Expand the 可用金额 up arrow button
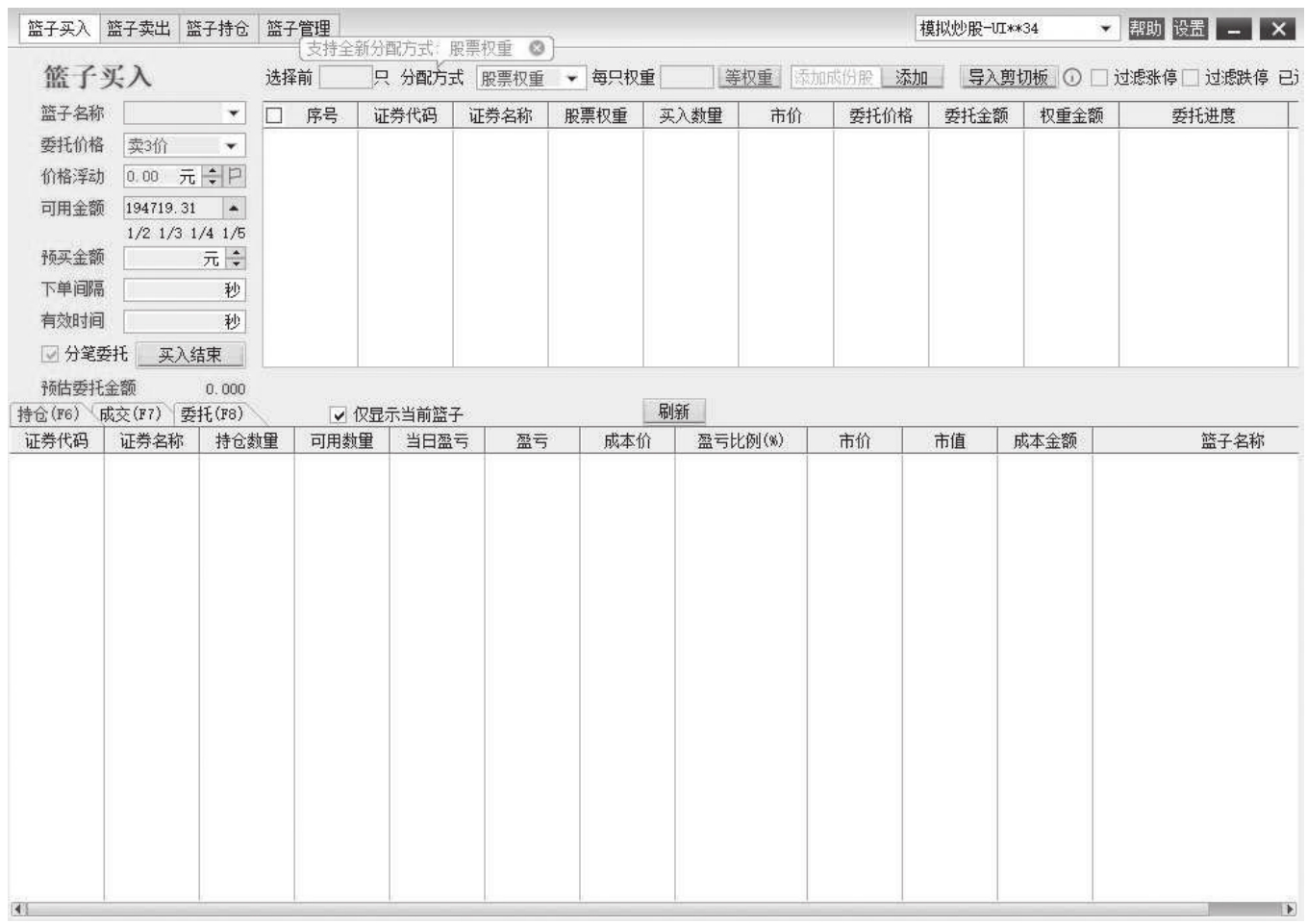 [234, 208]
